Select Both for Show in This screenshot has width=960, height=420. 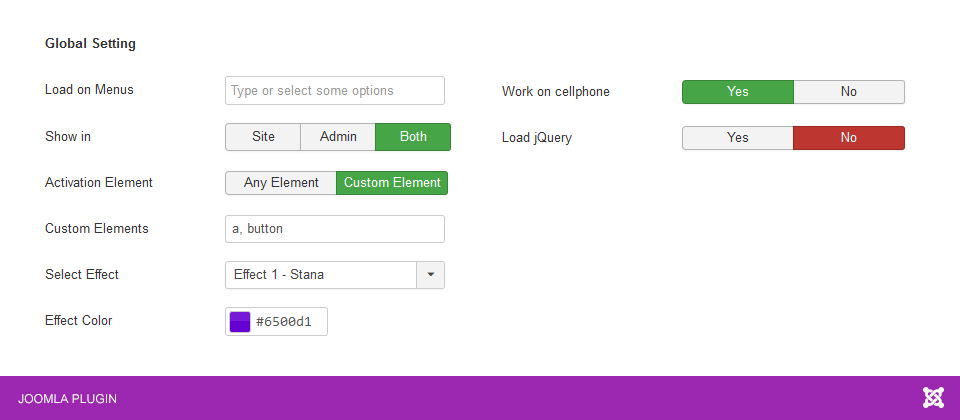[413, 137]
